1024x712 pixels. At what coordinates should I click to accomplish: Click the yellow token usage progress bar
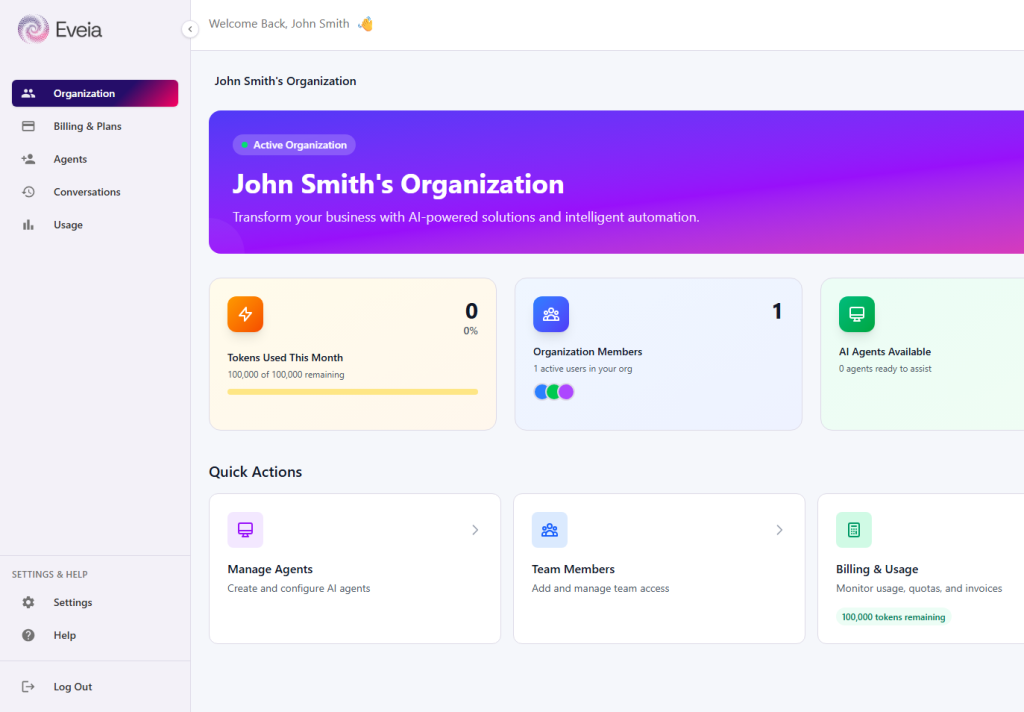[x=352, y=392]
